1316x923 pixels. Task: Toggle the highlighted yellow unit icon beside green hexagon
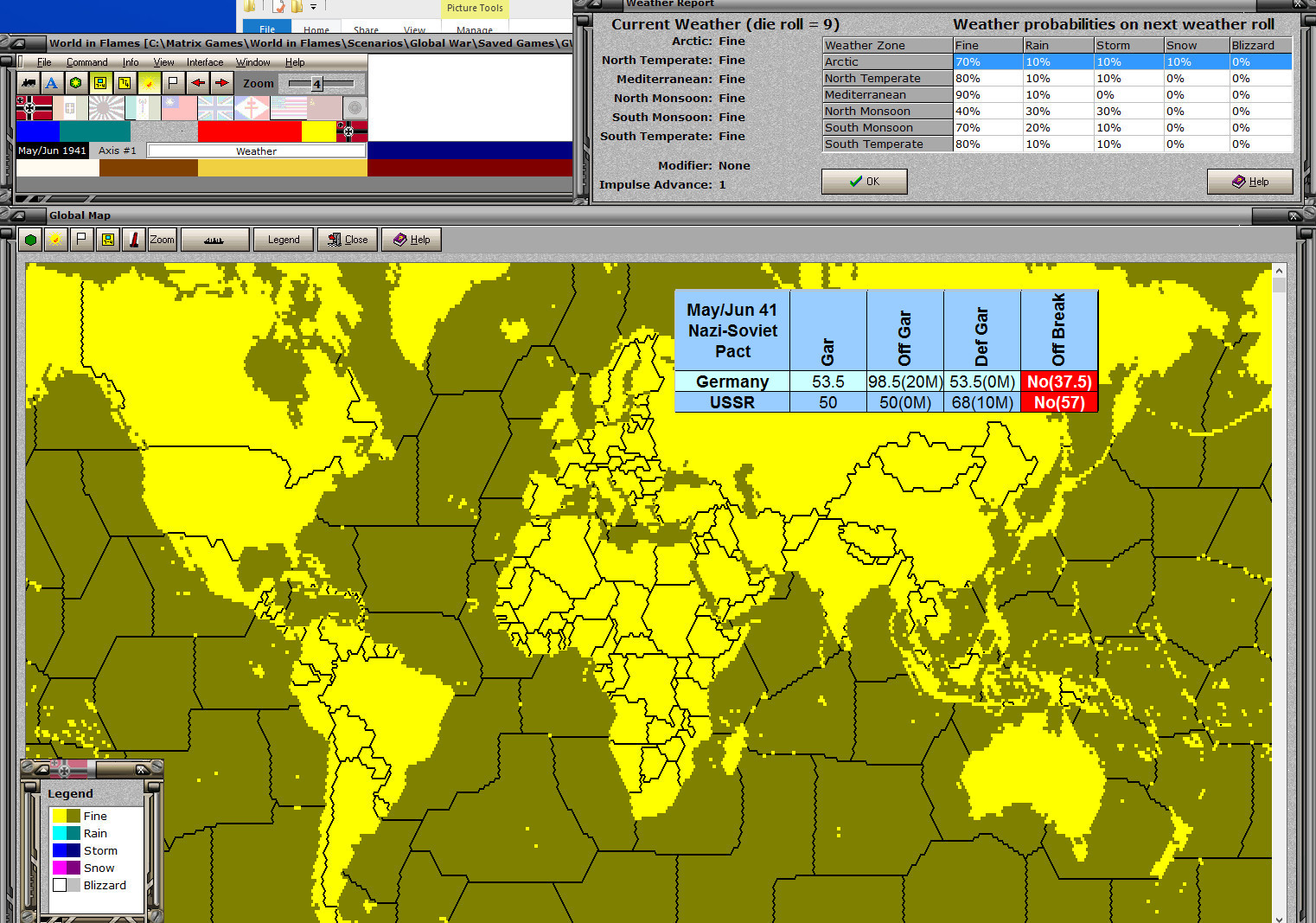coord(100,83)
